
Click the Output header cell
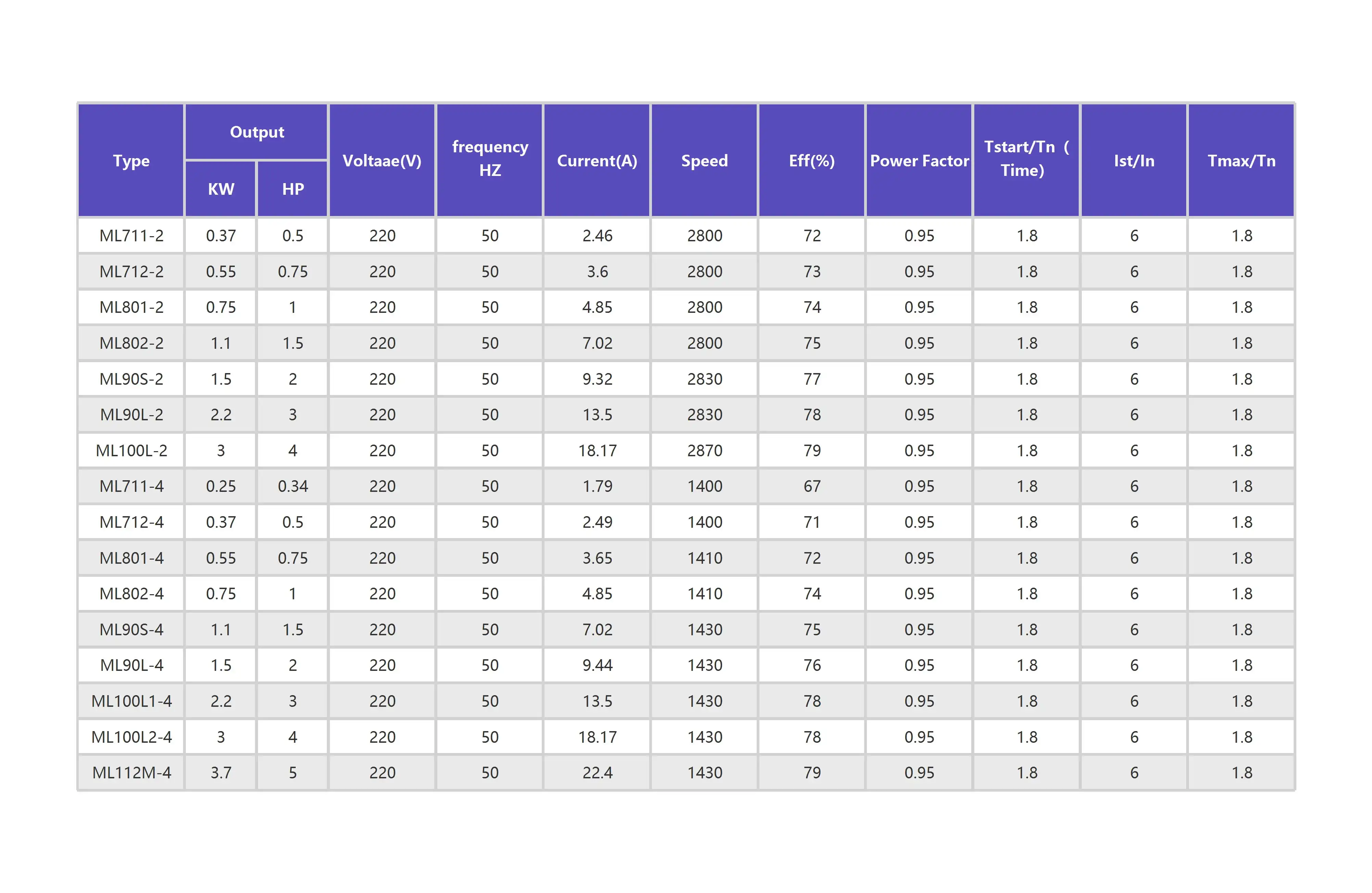[x=257, y=132]
